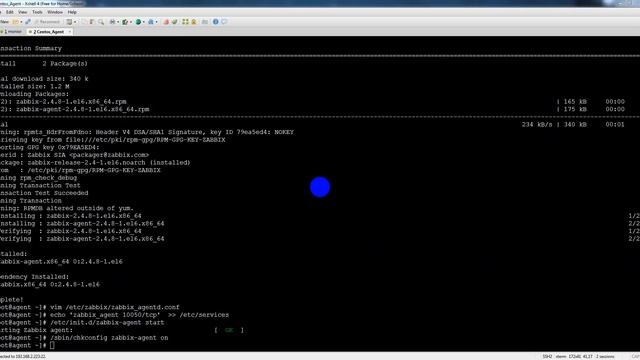This screenshot has height=360, width=640.
Task: Click the color scheme icon
Action: click(125, 22)
